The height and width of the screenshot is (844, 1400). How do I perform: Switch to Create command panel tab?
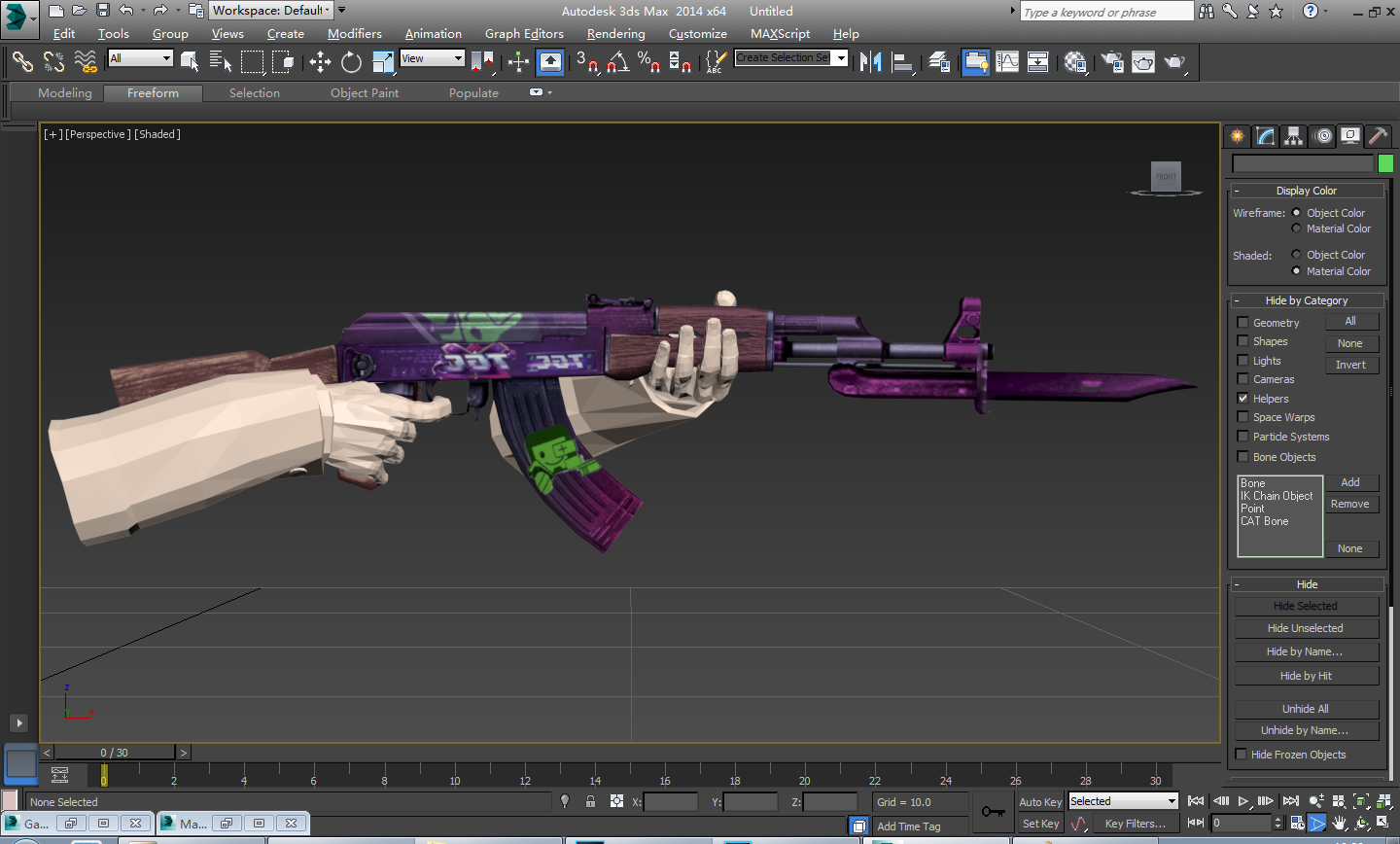coord(1237,136)
